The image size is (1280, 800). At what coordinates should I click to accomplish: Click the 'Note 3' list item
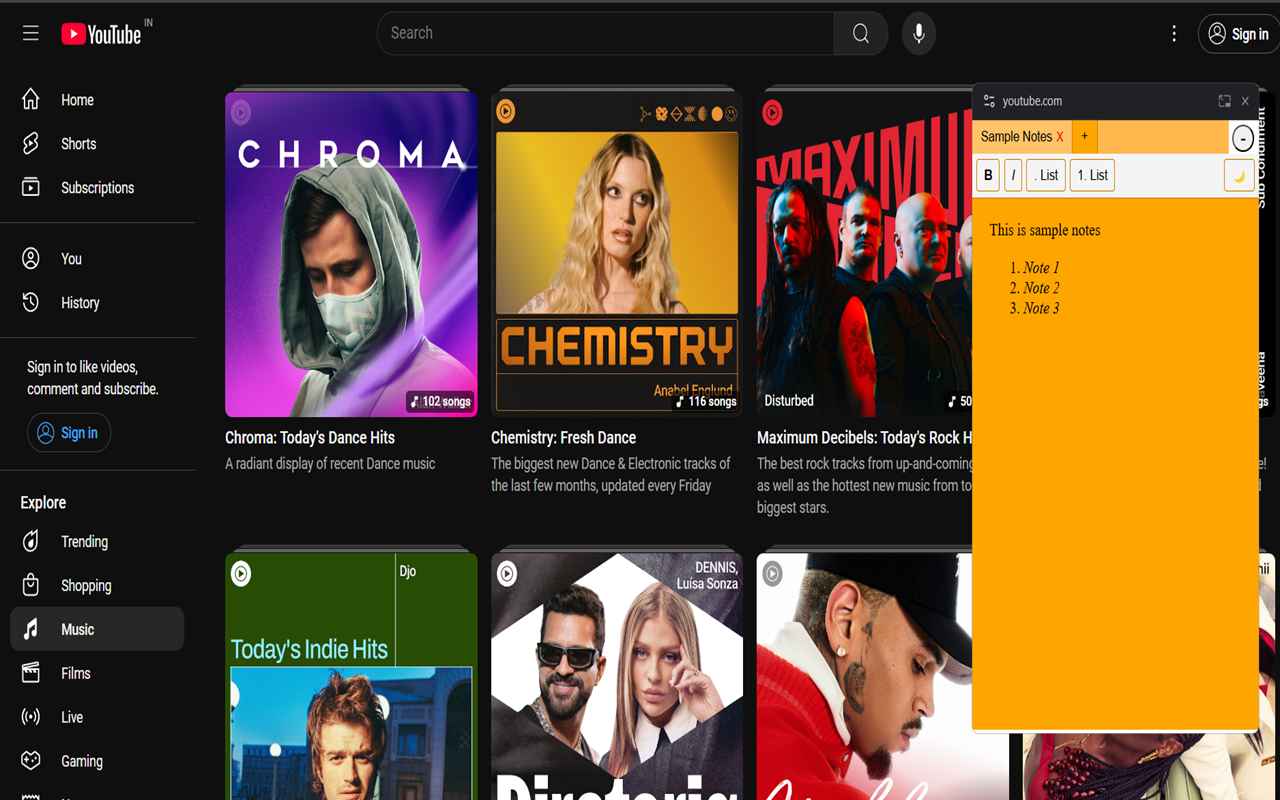click(x=1041, y=308)
